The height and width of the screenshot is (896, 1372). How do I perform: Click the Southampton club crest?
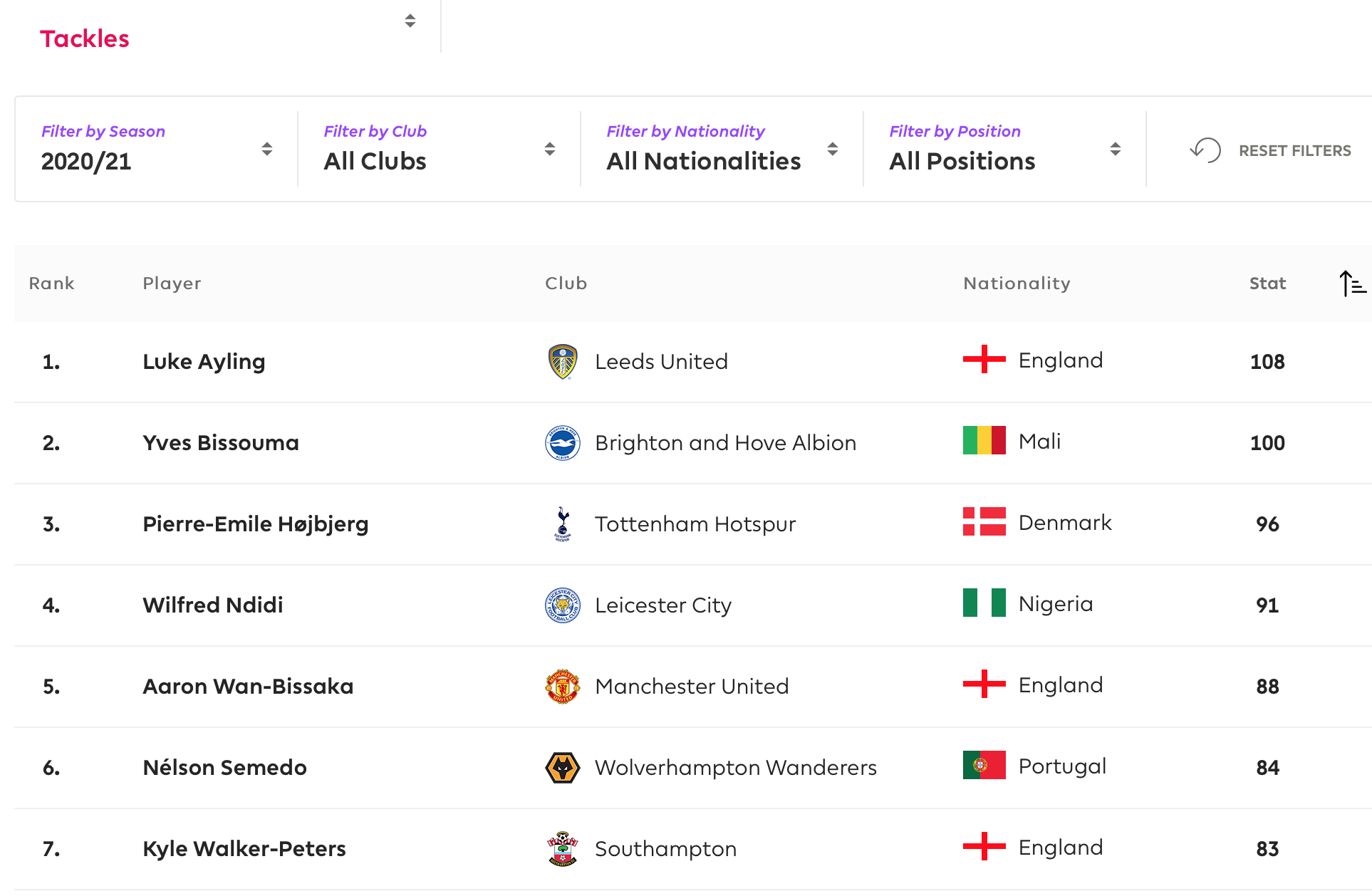click(563, 849)
